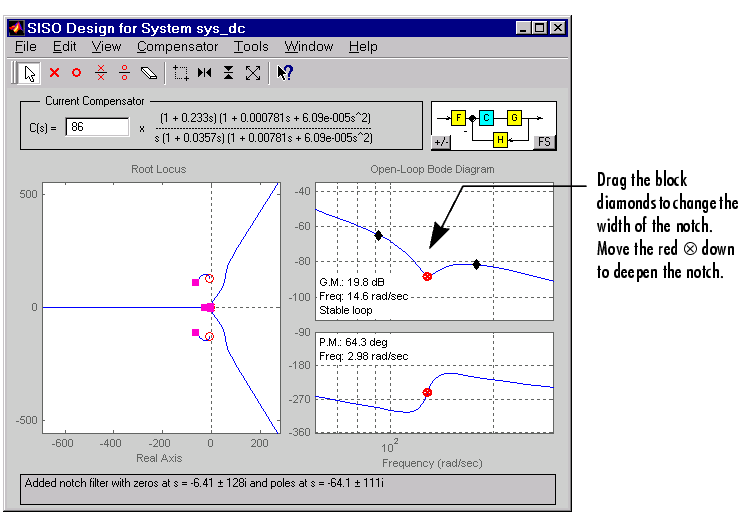This screenshot has height=515, width=750.
Task: Activate the horizontal zoom tool
Action: 205,72
